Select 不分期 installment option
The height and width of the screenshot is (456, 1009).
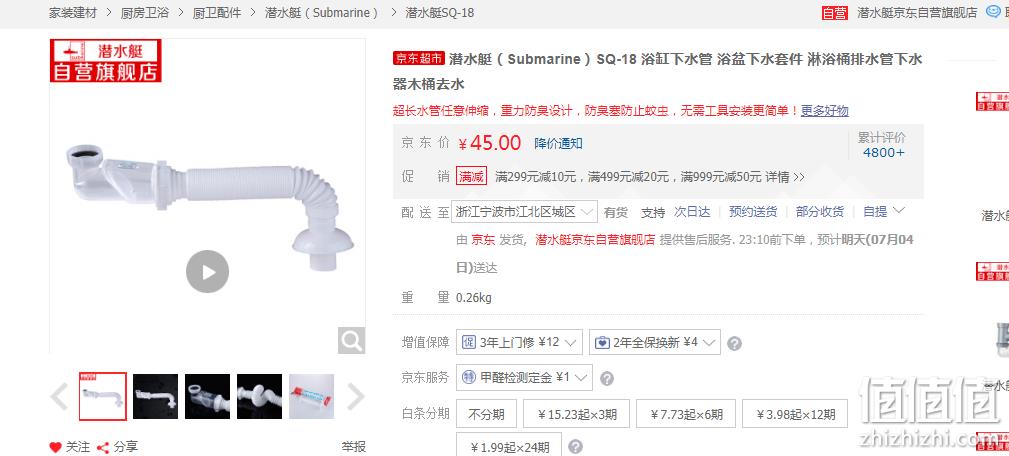coord(486,414)
